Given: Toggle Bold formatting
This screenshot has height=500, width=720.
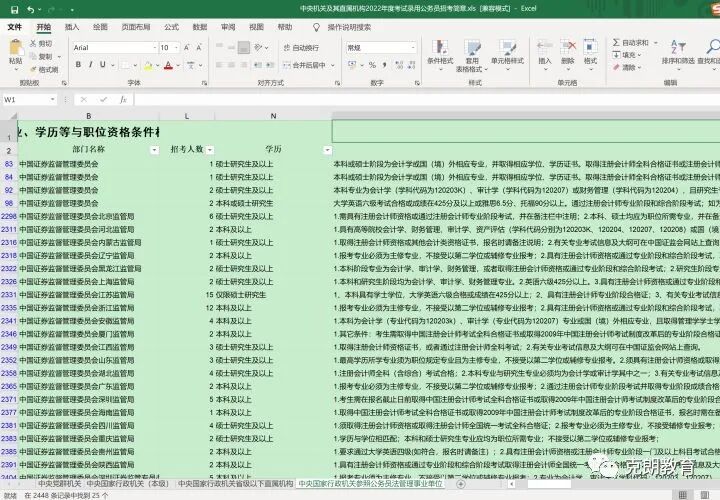Looking at the screenshot, I should (79, 65).
